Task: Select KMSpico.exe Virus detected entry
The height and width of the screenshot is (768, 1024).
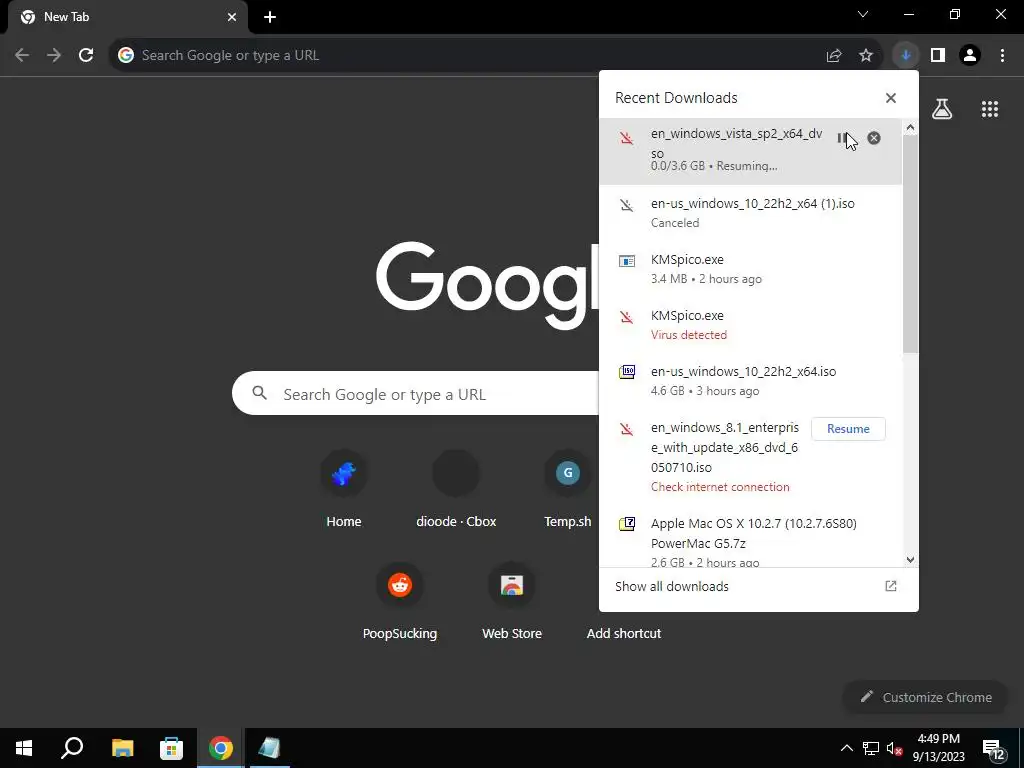Action: click(751, 325)
